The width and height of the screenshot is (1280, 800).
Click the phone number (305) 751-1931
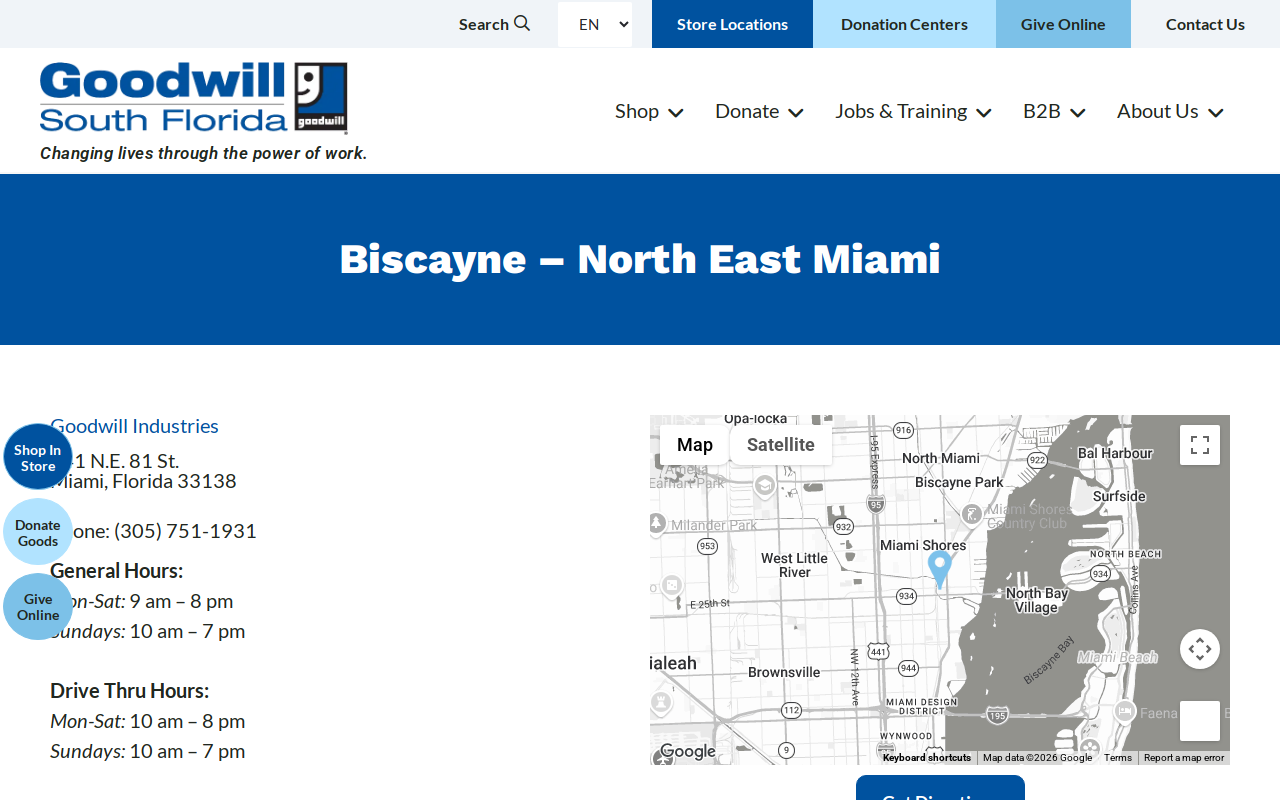coord(185,531)
